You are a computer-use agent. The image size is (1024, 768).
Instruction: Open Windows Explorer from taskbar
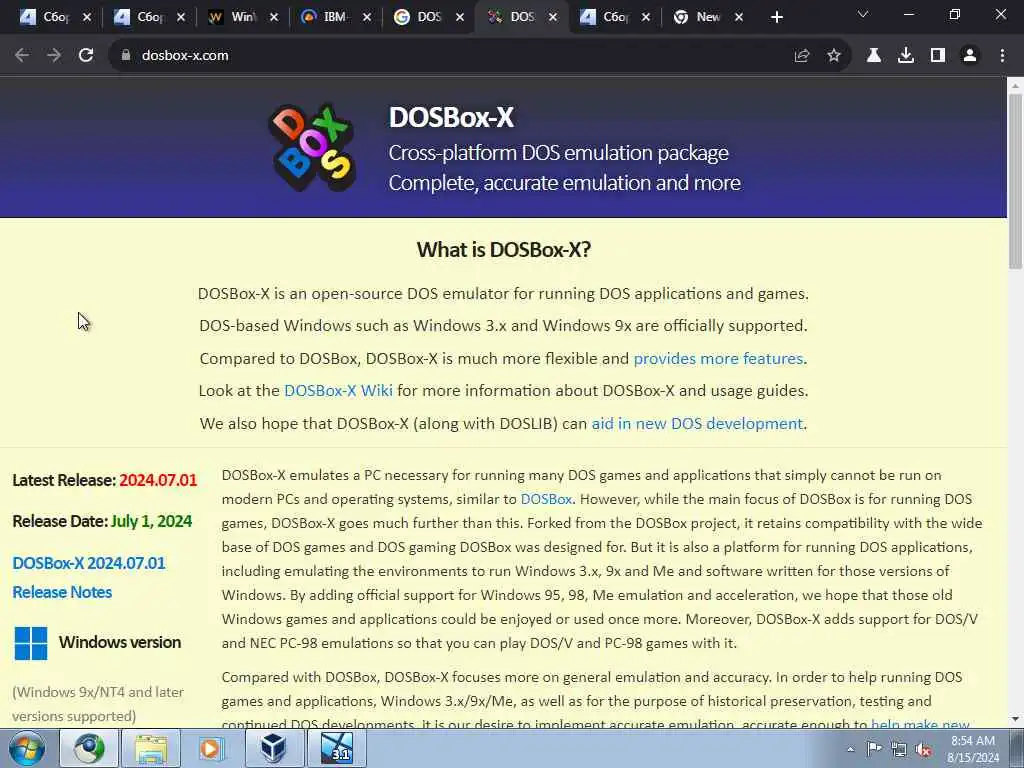(152, 748)
